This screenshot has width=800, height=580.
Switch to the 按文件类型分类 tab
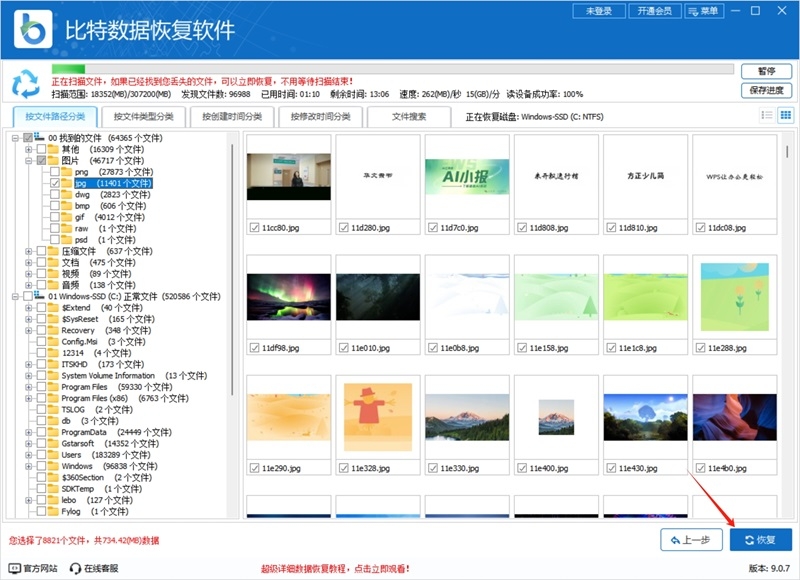[146, 117]
